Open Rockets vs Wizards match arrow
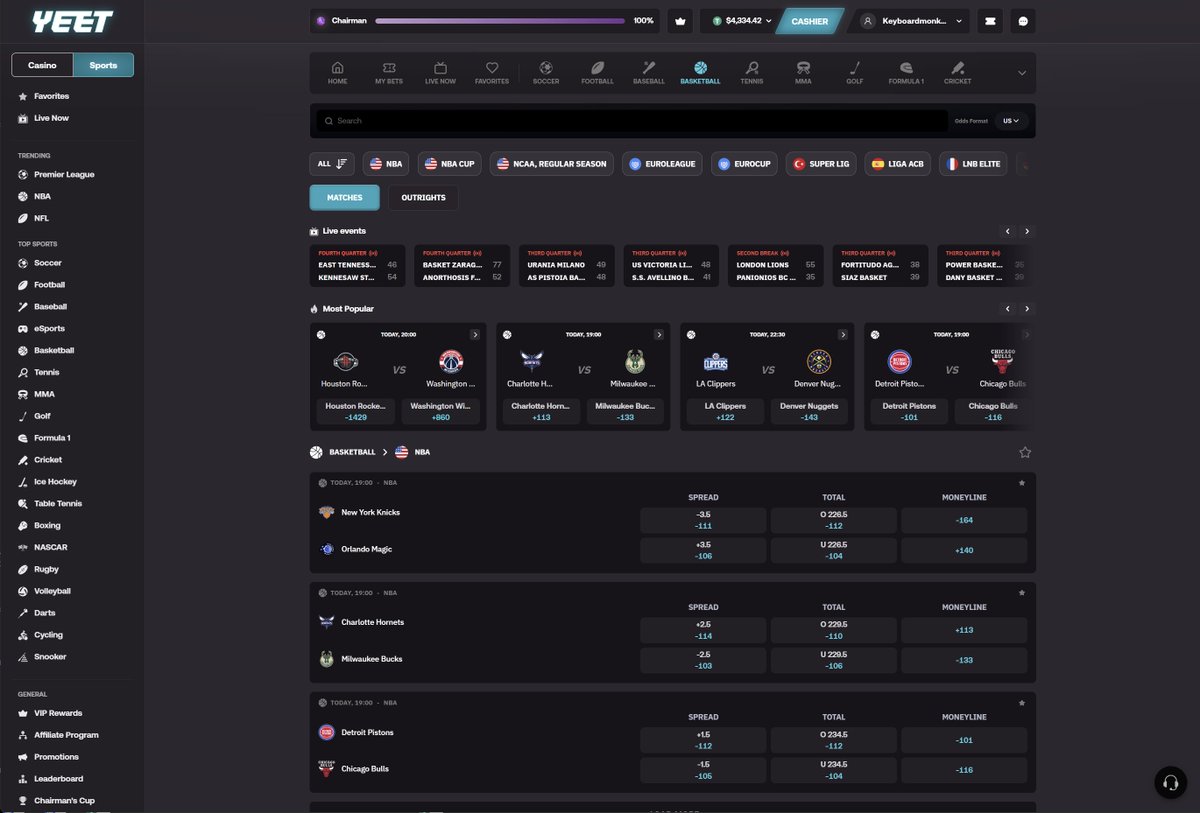The width and height of the screenshot is (1200, 813). (474, 334)
